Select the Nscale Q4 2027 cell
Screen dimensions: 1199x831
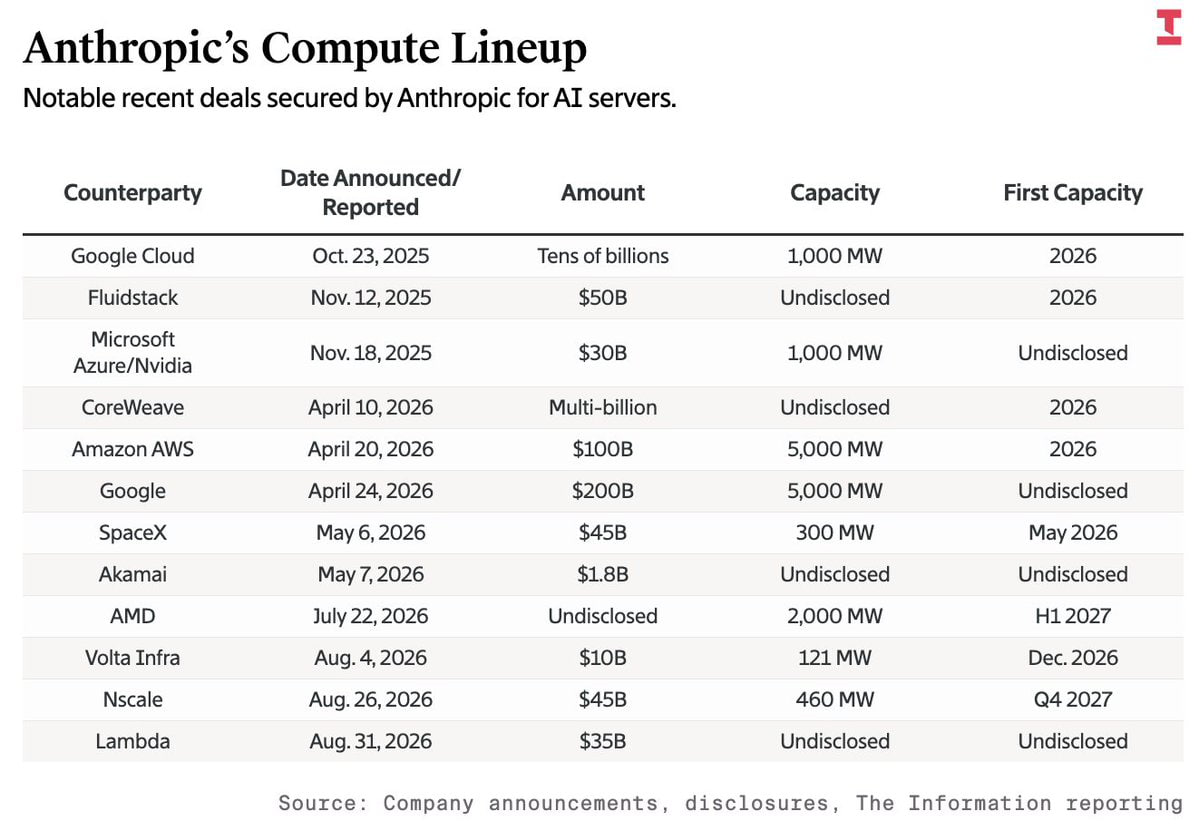(x=1073, y=700)
